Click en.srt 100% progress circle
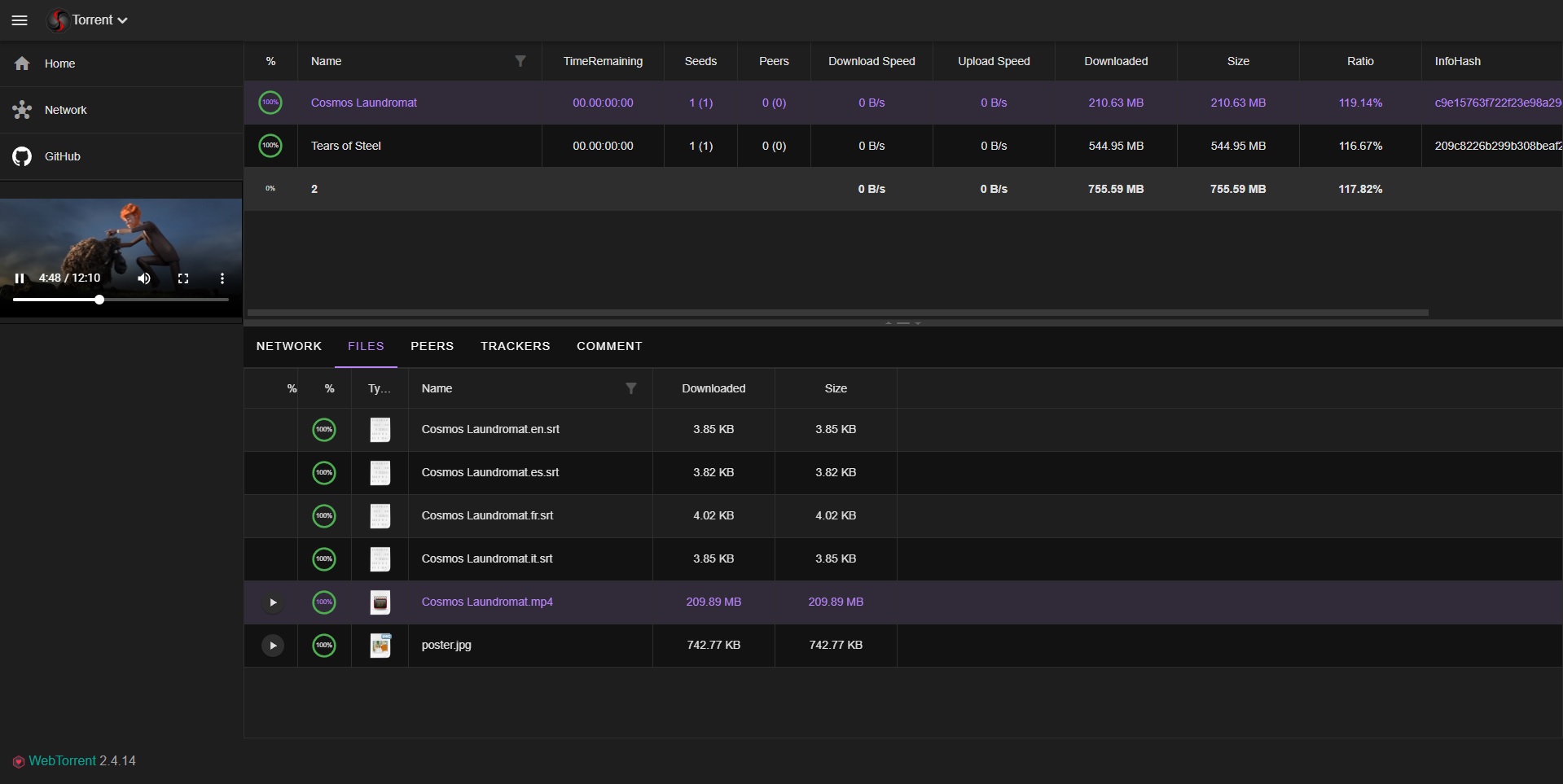 click(324, 429)
